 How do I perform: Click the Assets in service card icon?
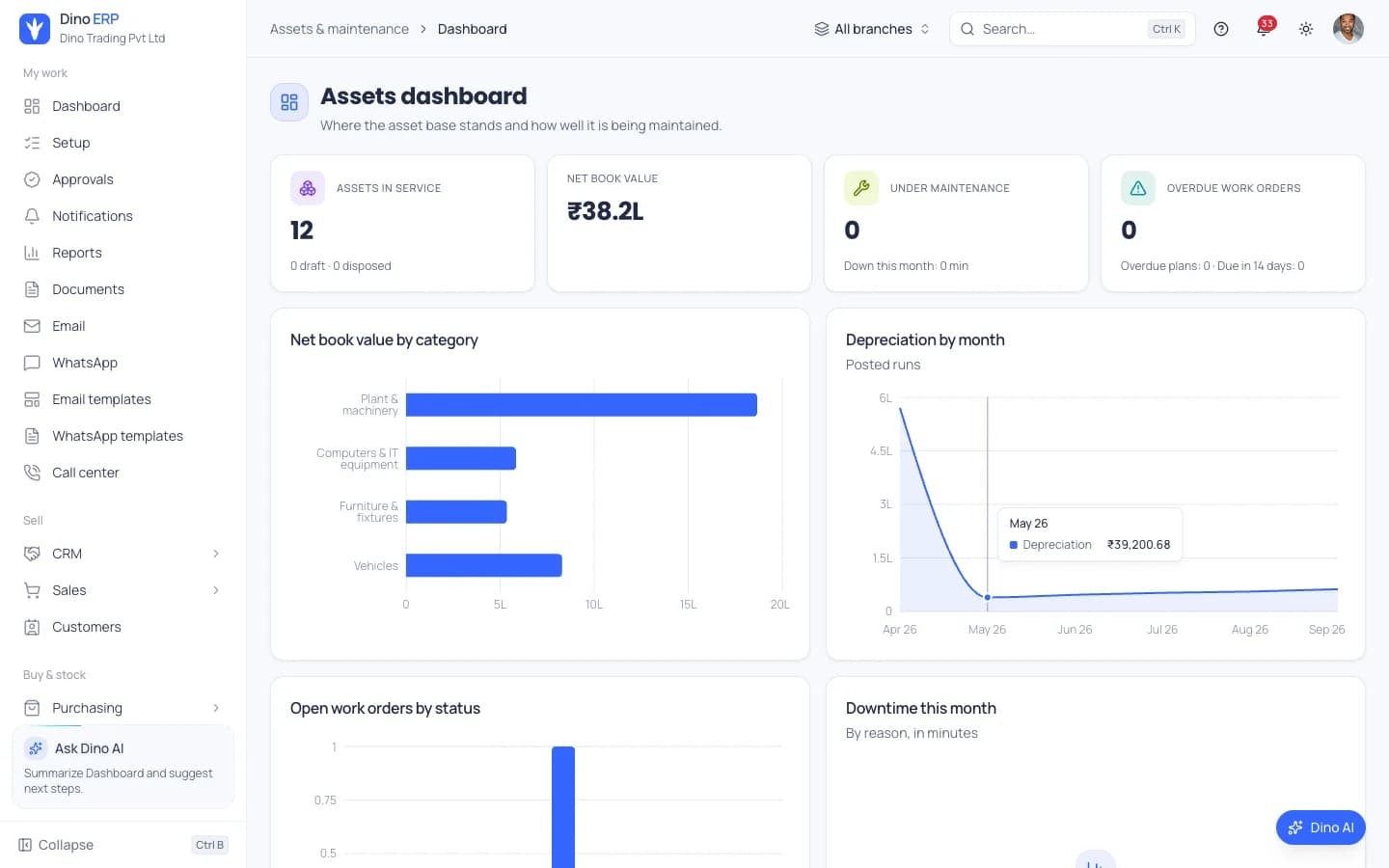pyautogui.click(x=308, y=188)
